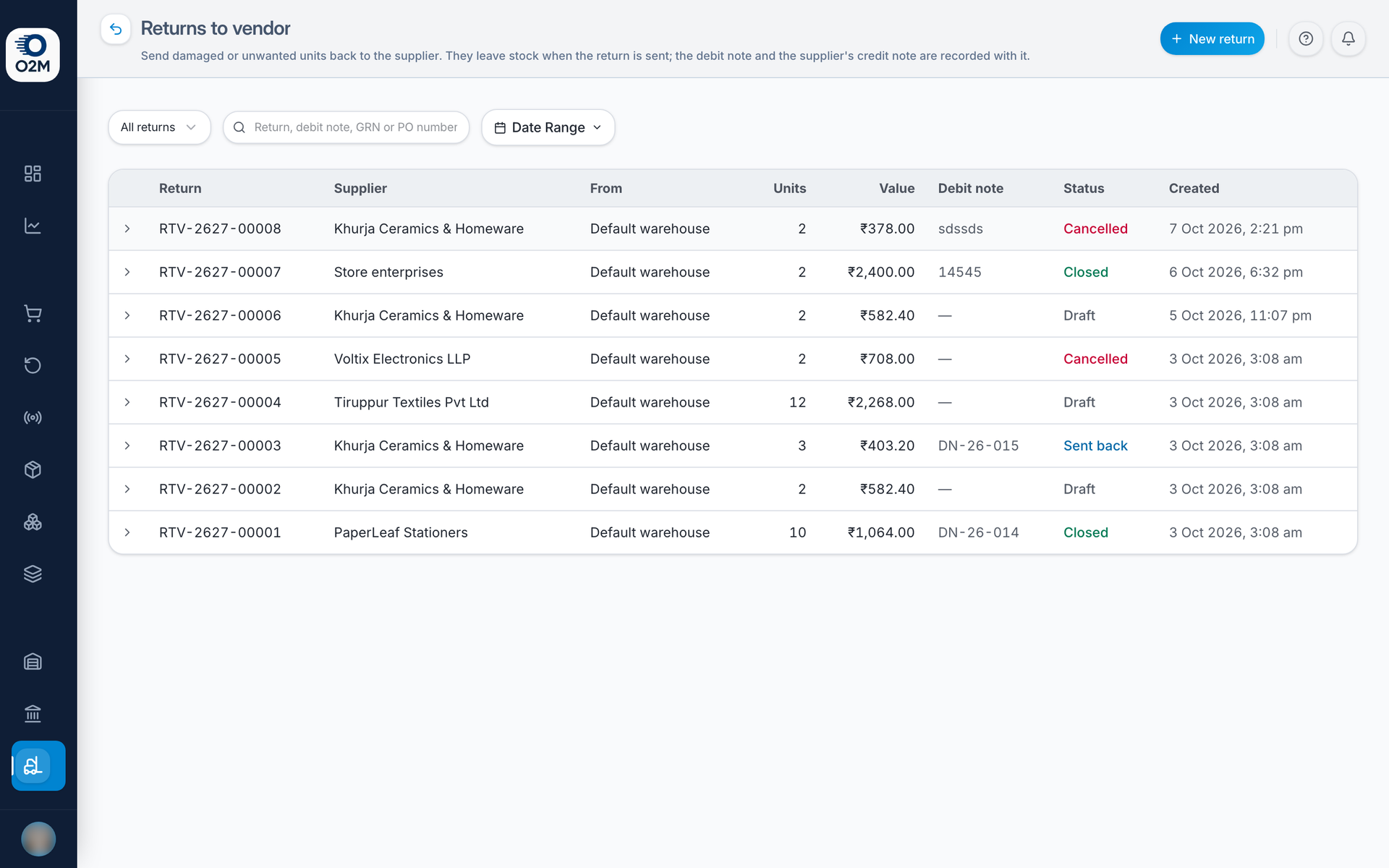
Task: Open the All returns filter dropdown
Action: coord(159,127)
